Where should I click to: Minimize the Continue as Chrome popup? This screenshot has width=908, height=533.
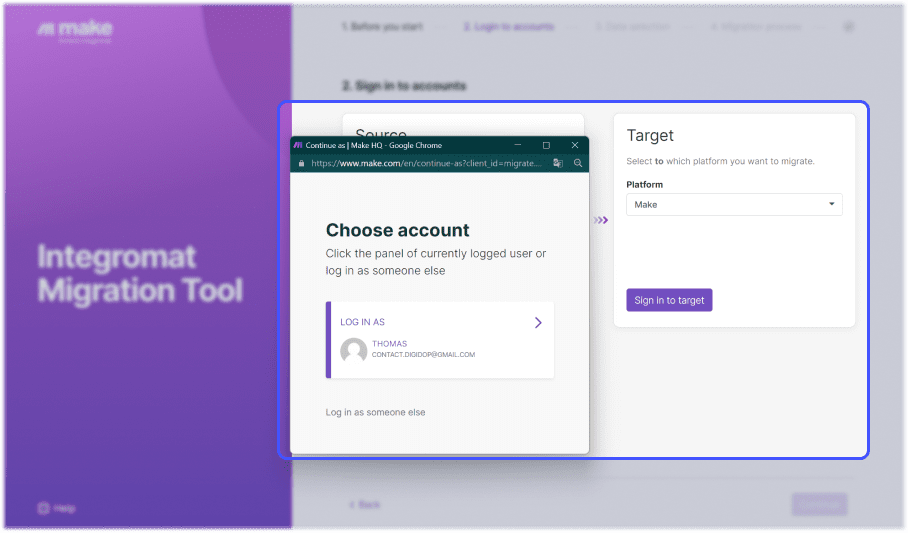tap(518, 145)
